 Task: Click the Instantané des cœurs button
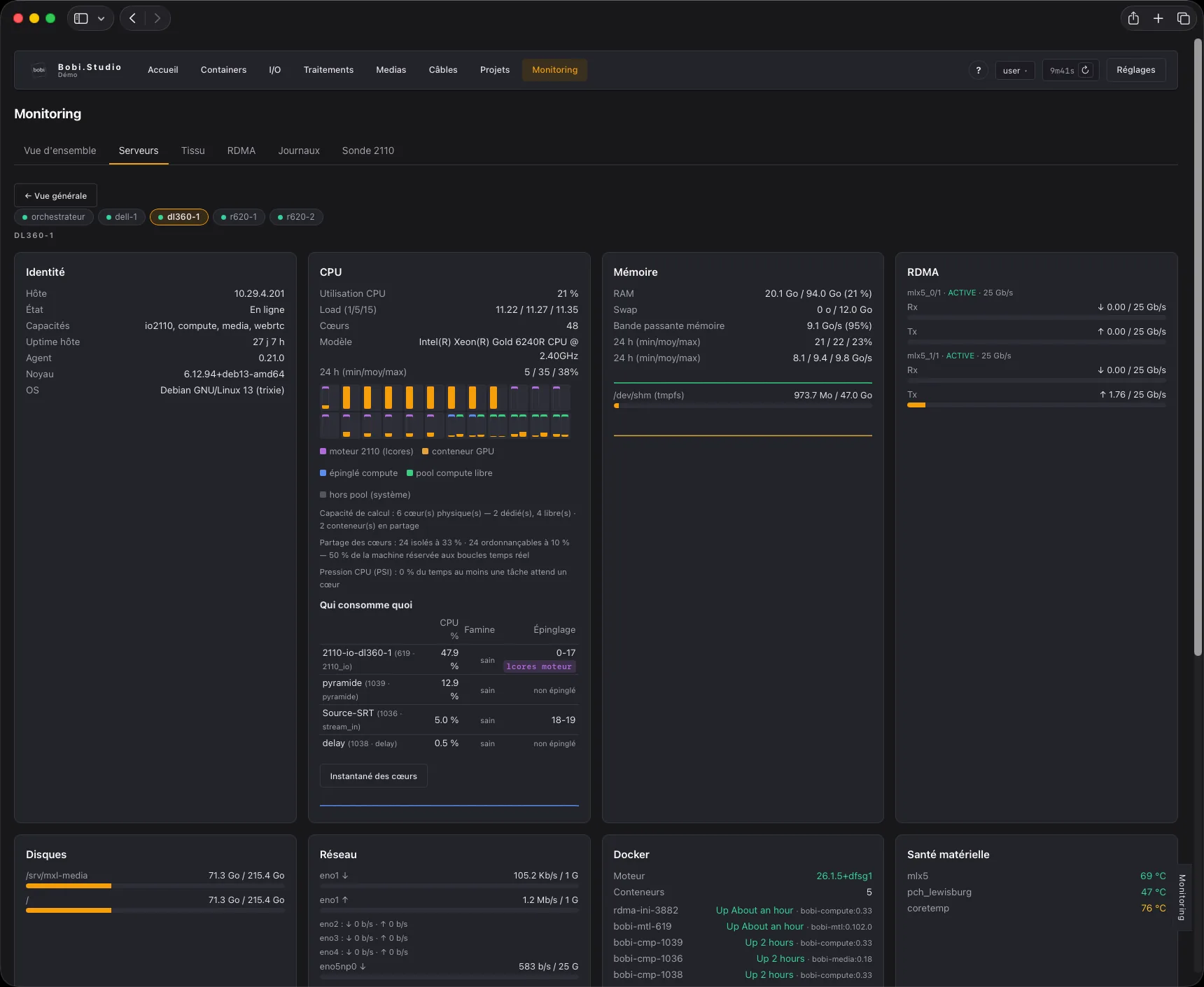[374, 776]
